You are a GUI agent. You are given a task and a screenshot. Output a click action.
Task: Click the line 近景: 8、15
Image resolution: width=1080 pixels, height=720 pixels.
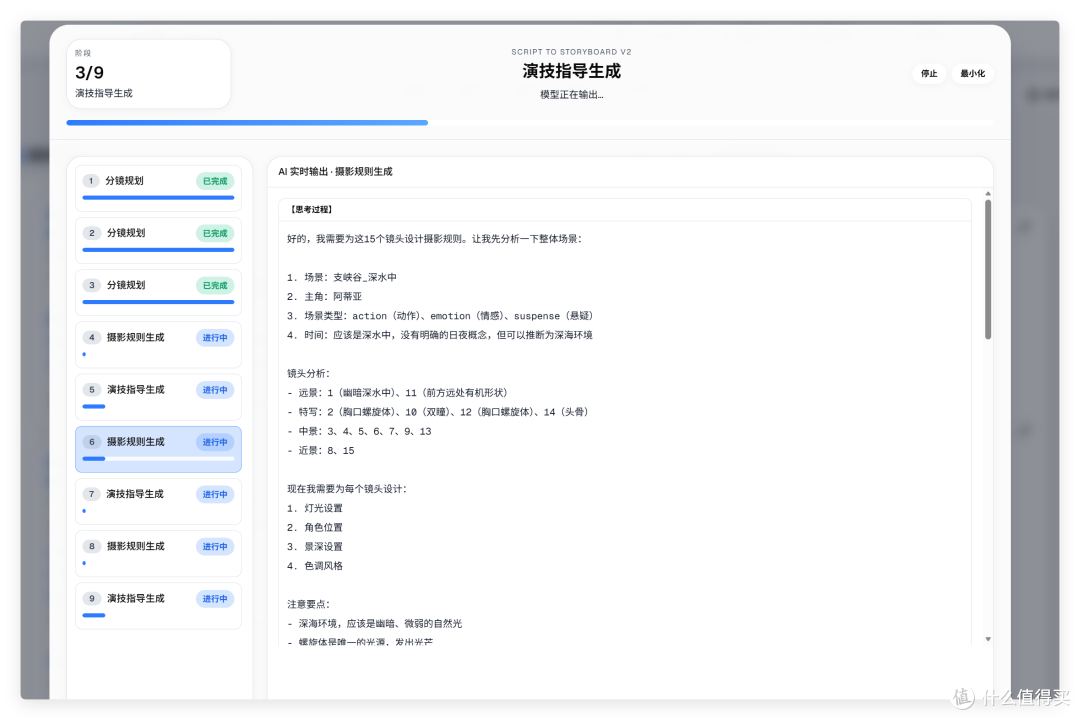[321, 451]
